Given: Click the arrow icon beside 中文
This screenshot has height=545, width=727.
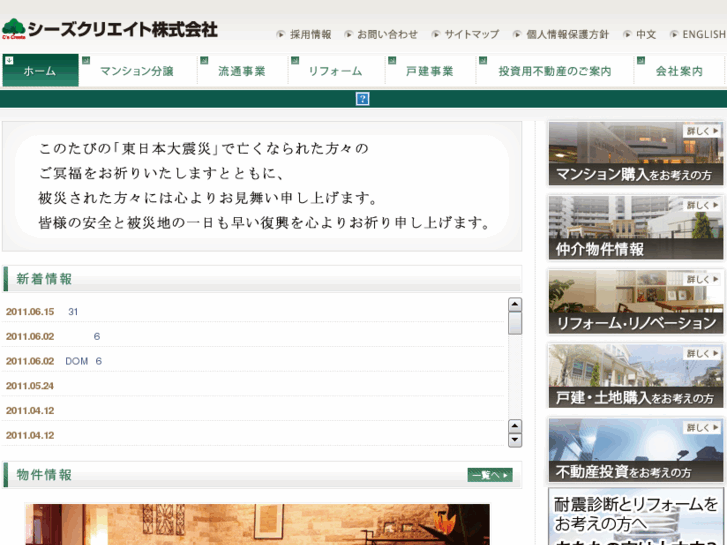Looking at the screenshot, I should point(627,34).
